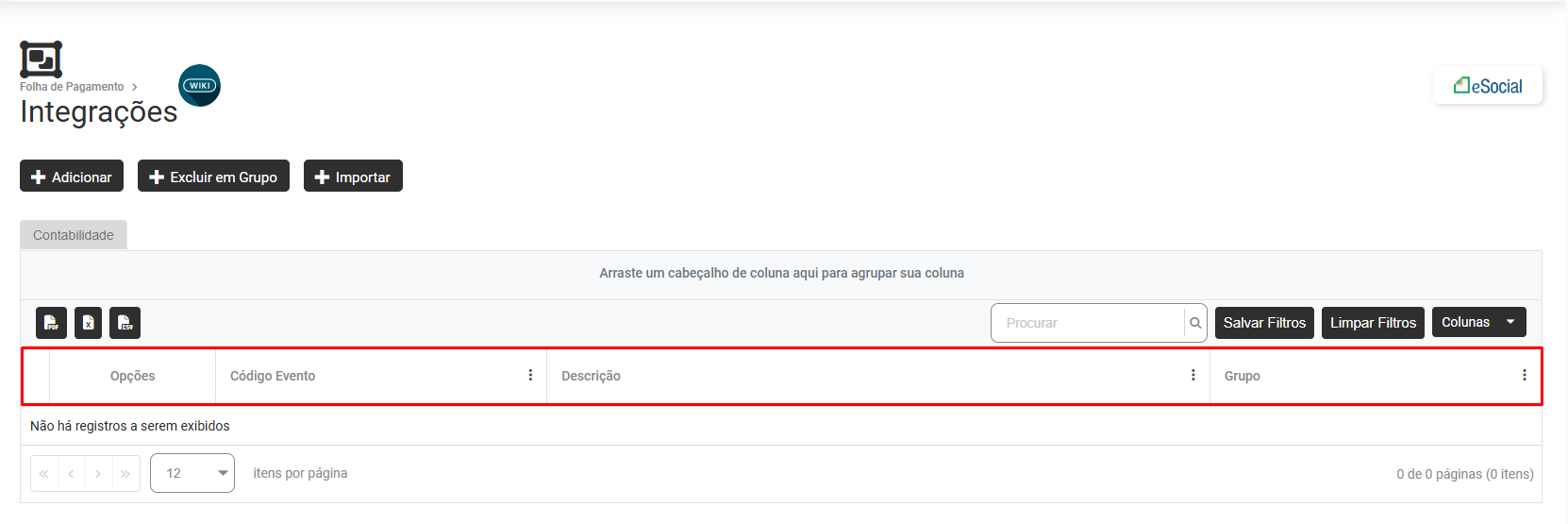1568x524 pixels.
Task: Click Salvar Filtros
Action: click(x=1264, y=323)
